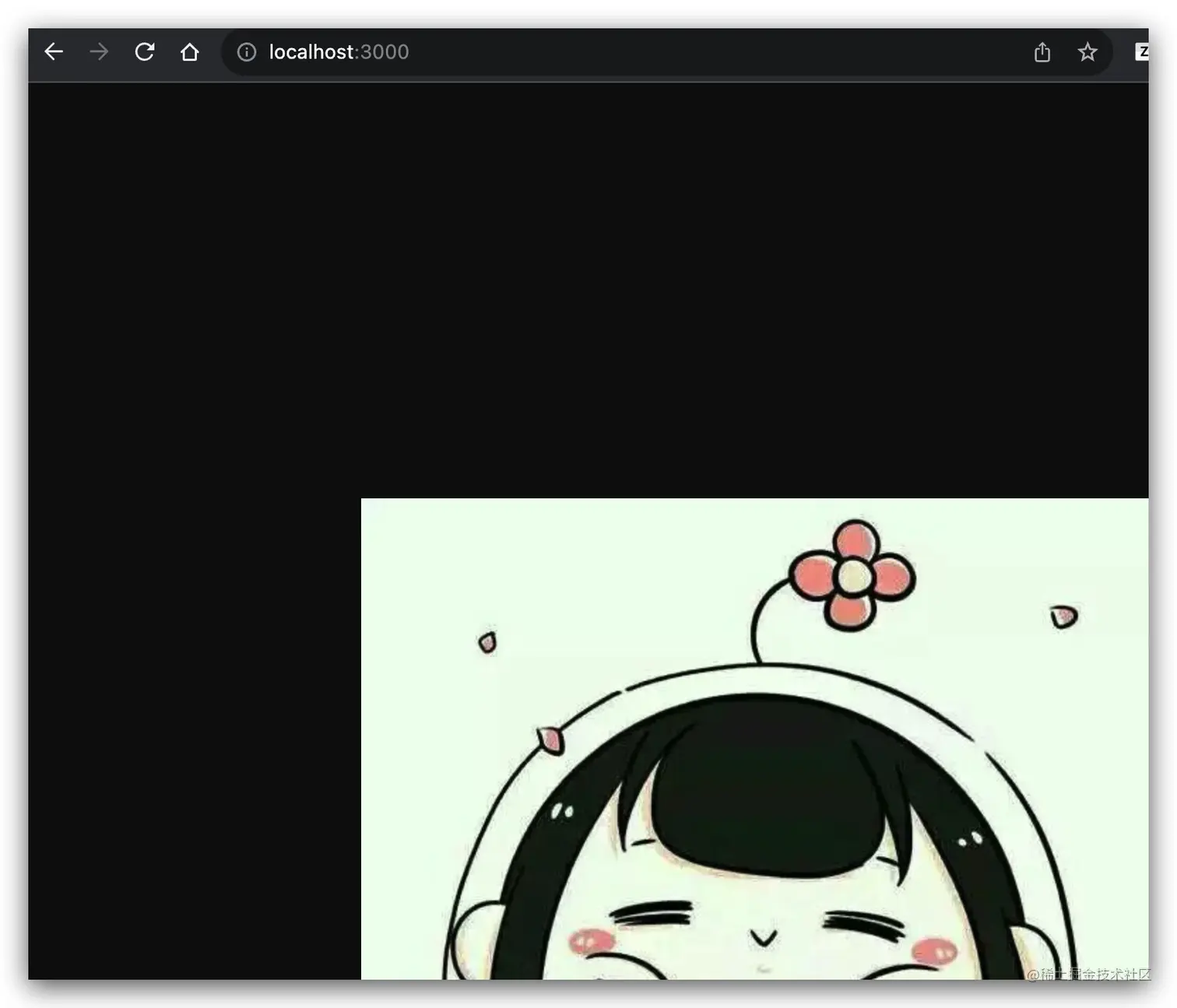Open site information via the info icon
Screen dimensions: 1177x1008
click(x=246, y=52)
